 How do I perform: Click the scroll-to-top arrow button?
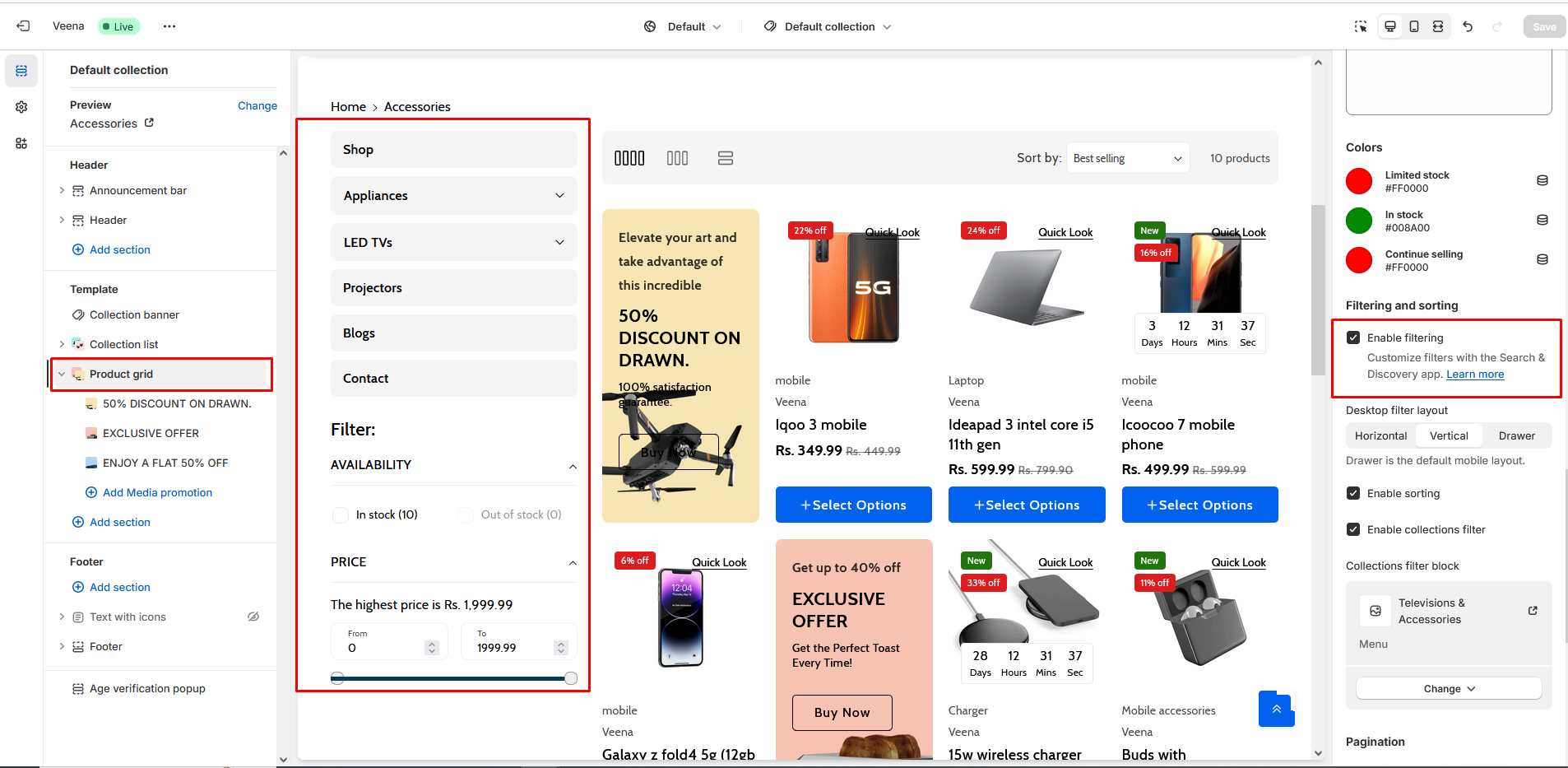pyautogui.click(x=1276, y=709)
